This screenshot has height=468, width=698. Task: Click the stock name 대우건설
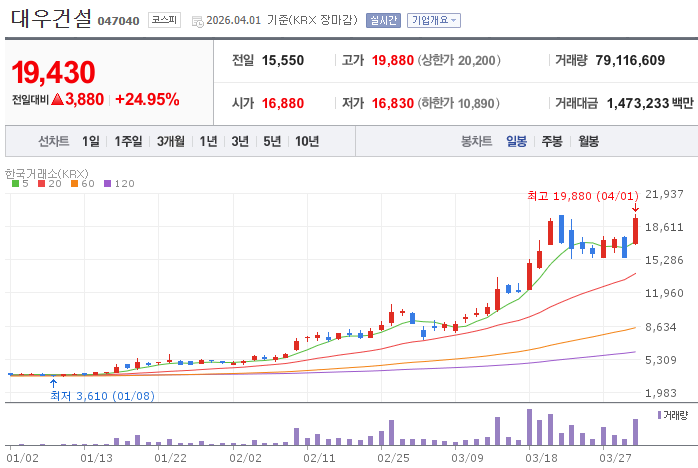tap(51, 18)
